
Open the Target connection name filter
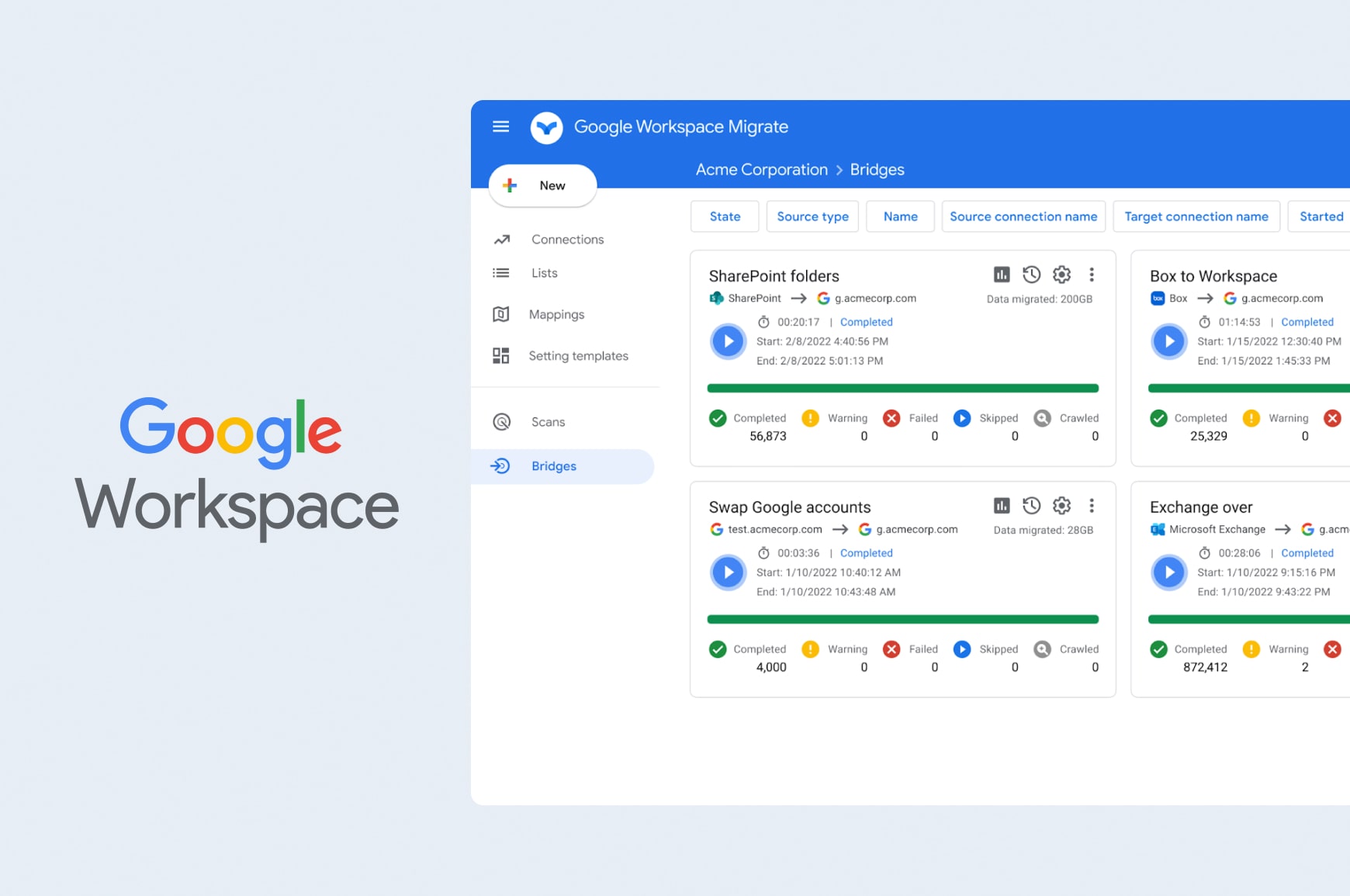[x=1196, y=216]
